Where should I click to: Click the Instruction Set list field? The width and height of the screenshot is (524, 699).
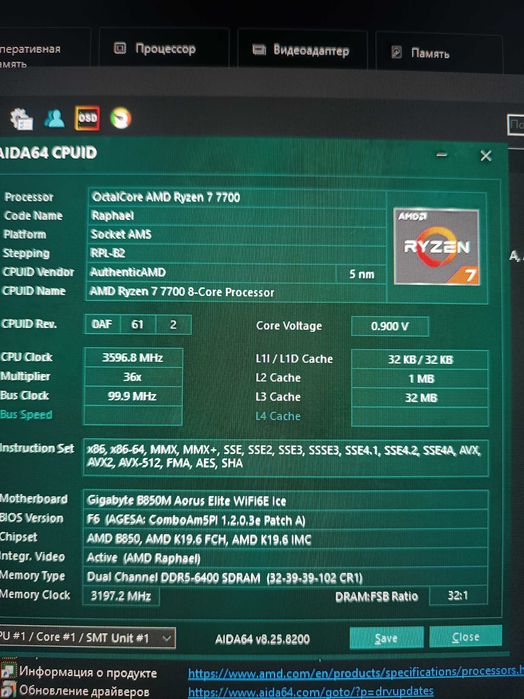(285, 457)
